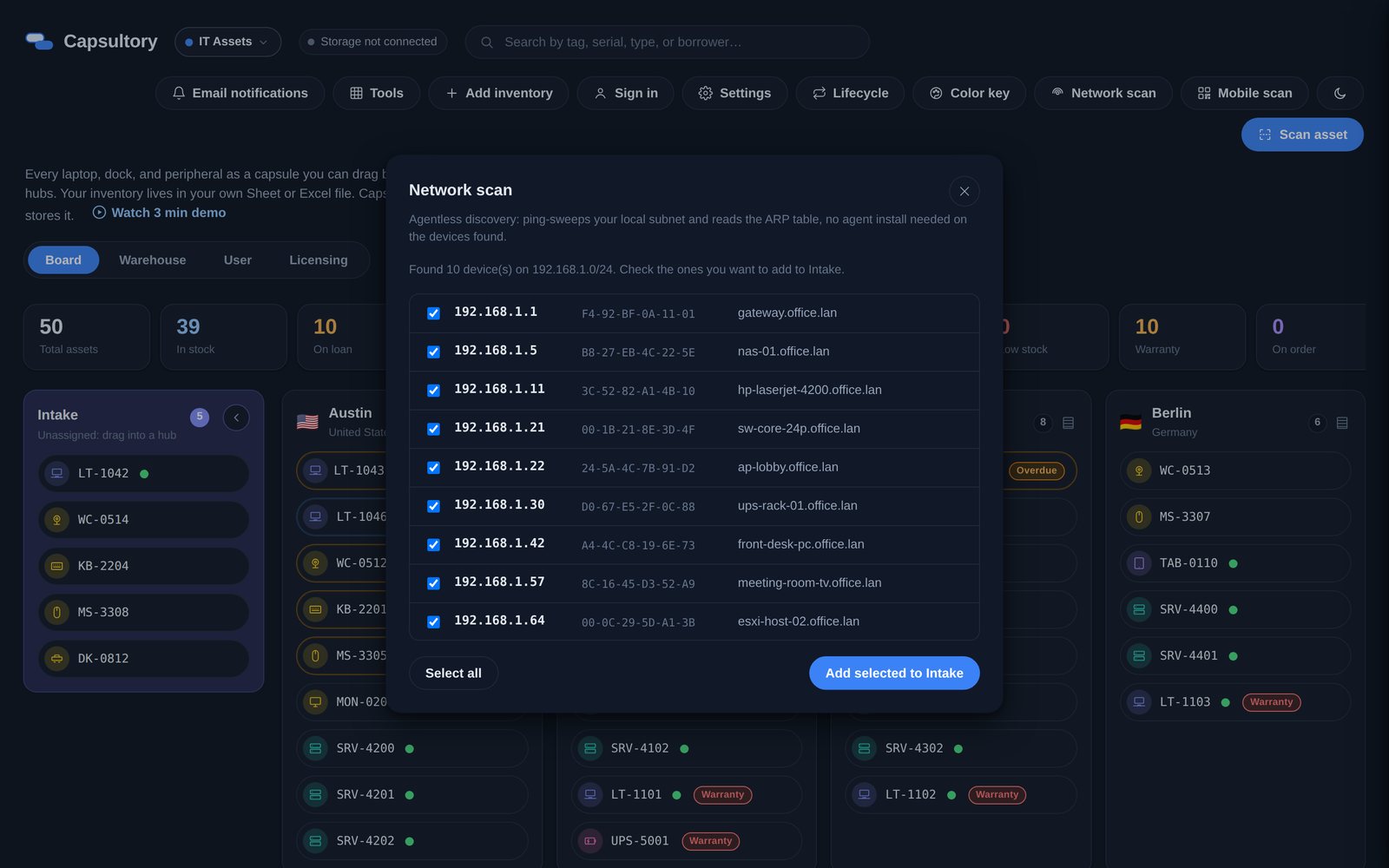
Task: Uncheck the esxi-host-02 device checkbox
Action: click(x=433, y=621)
